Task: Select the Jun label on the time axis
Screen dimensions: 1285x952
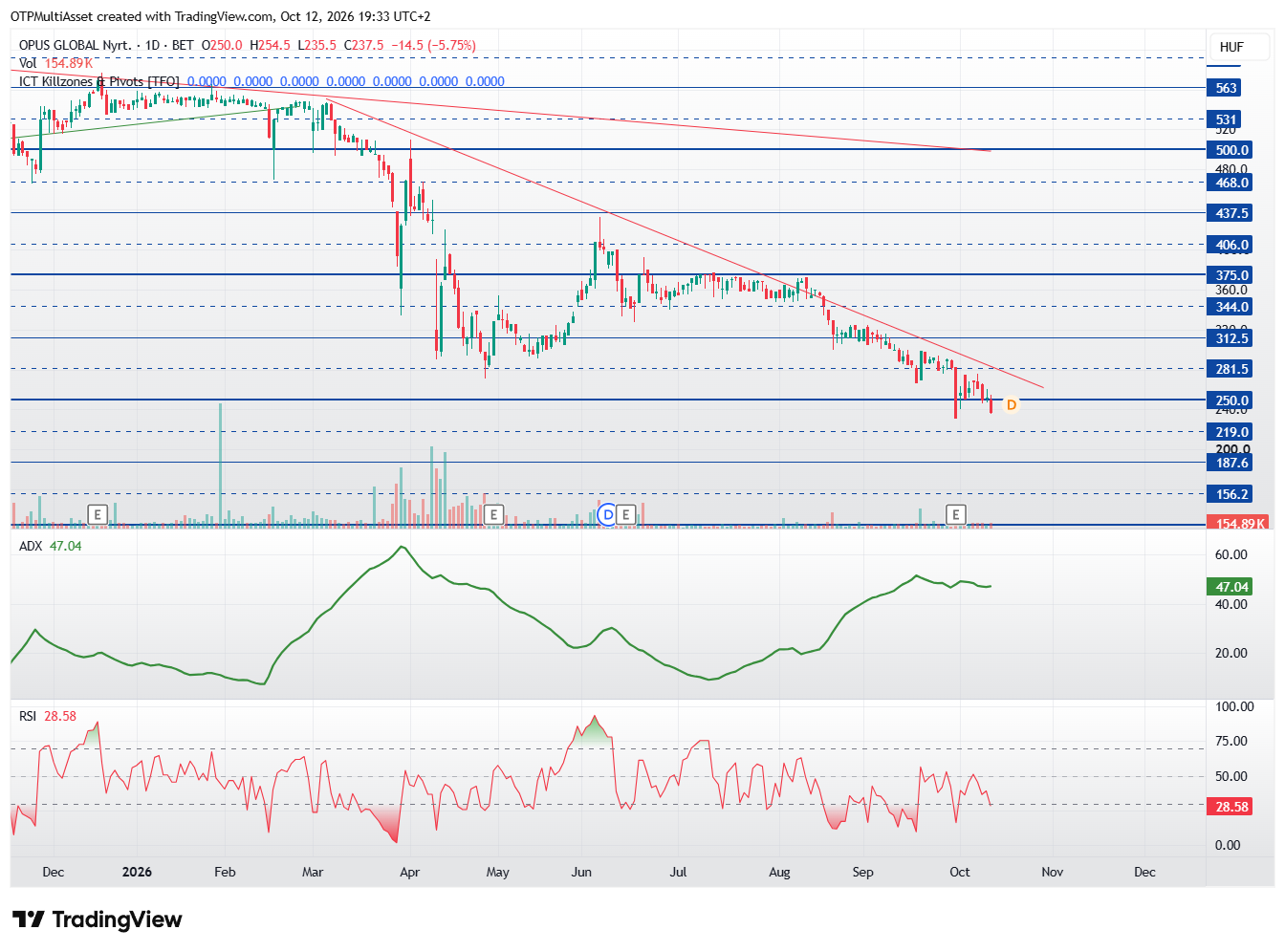Action: pyautogui.click(x=581, y=872)
